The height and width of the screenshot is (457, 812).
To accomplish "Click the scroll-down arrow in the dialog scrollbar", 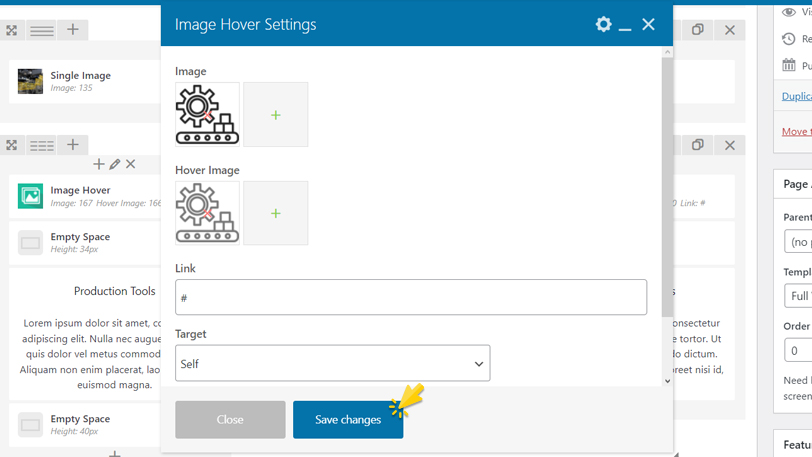I will click(667, 381).
